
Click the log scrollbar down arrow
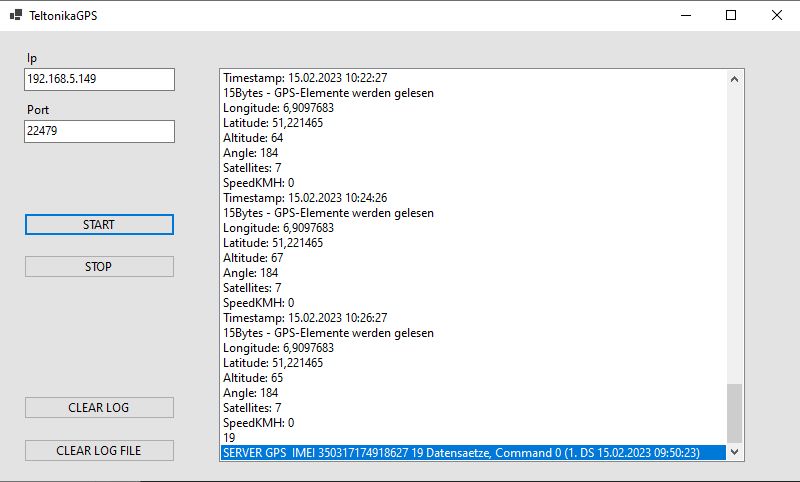pyautogui.click(x=734, y=451)
